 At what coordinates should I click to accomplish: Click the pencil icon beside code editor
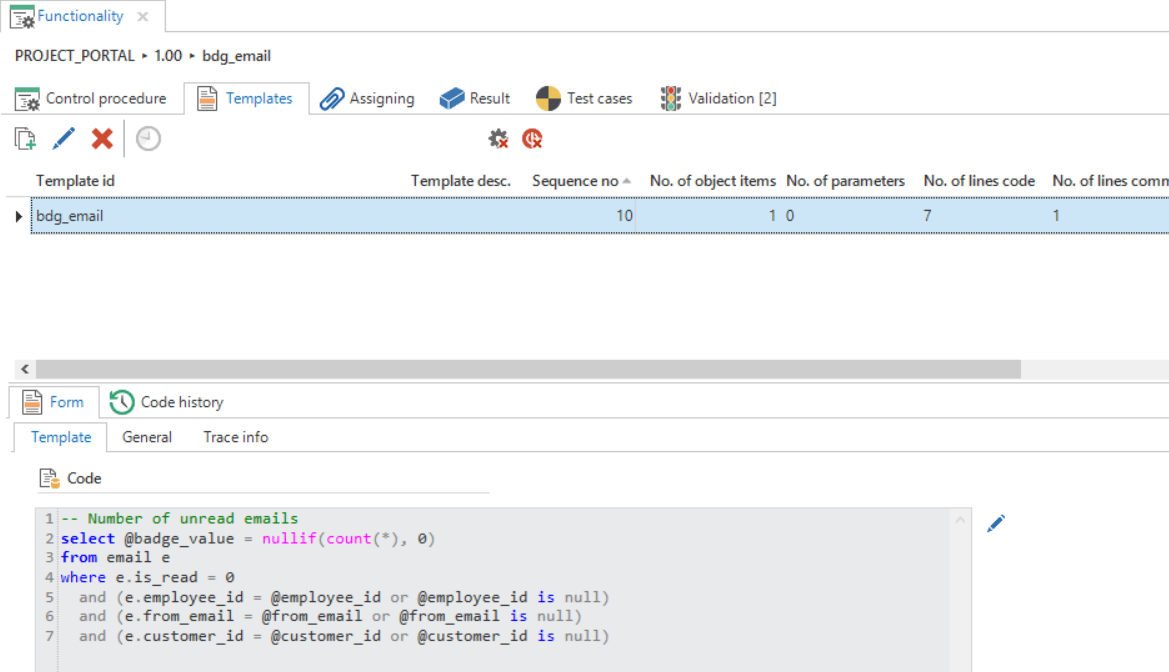click(995, 523)
